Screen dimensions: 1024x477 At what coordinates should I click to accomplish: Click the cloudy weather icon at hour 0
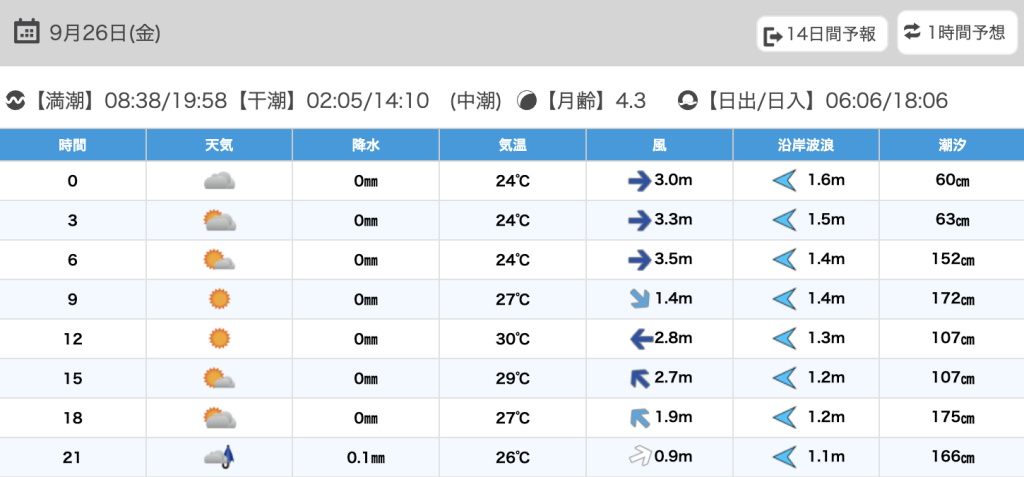point(219,181)
